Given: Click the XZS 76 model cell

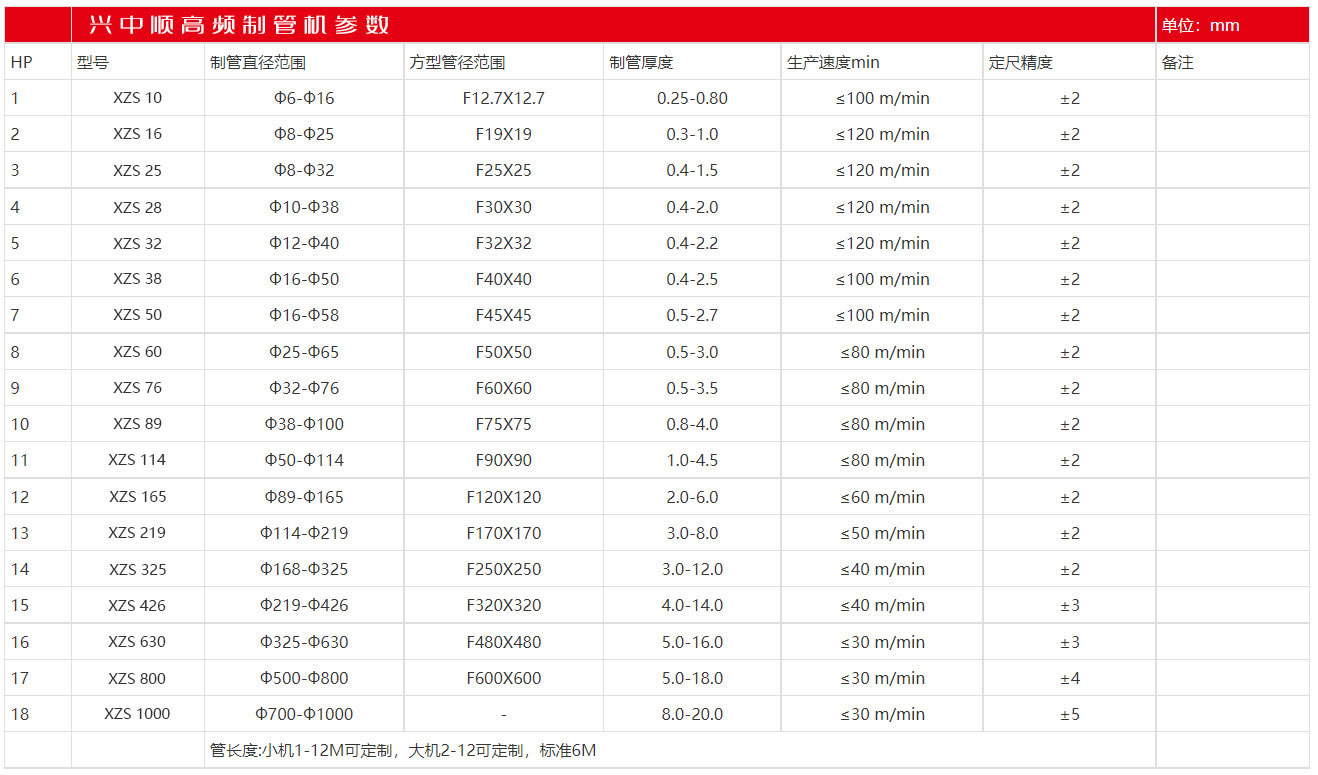Looking at the screenshot, I should pyautogui.click(x=137, y=388).
